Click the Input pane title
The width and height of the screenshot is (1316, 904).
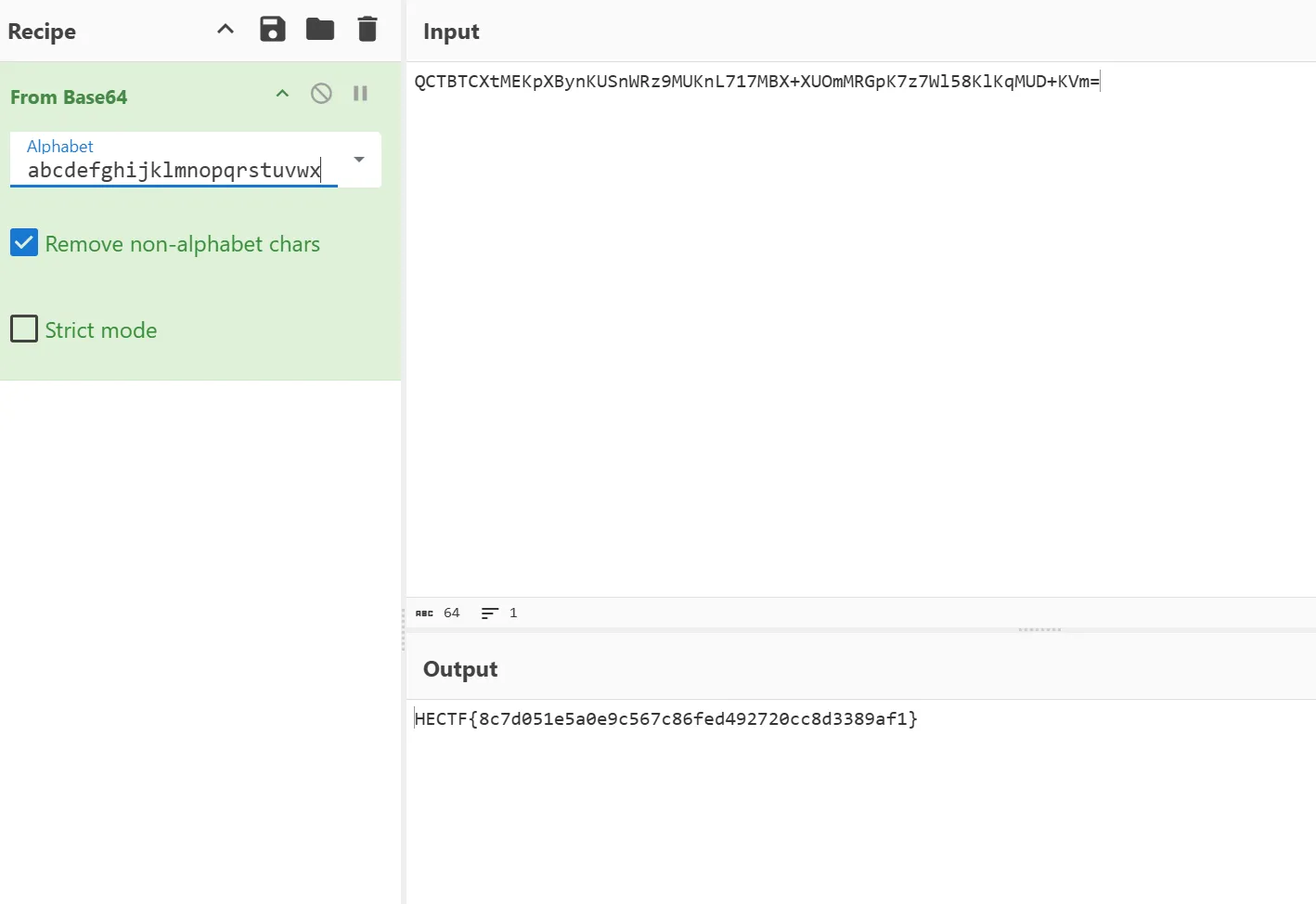(x=451, y=32)
